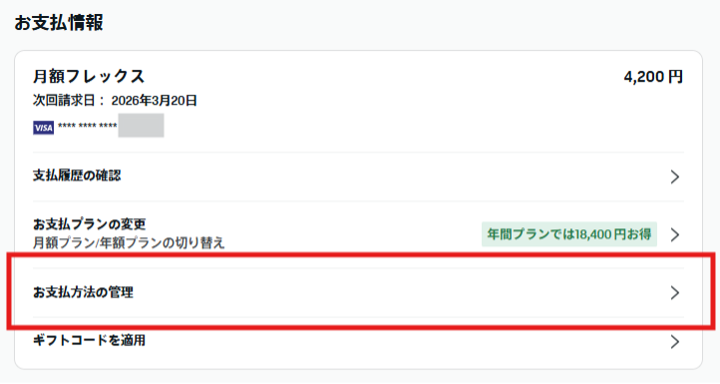Viewport: 720px width, 384px height.
Task: Click the green 年間プランでは18,400円お得 badge
Action: (x=569, y=234)
